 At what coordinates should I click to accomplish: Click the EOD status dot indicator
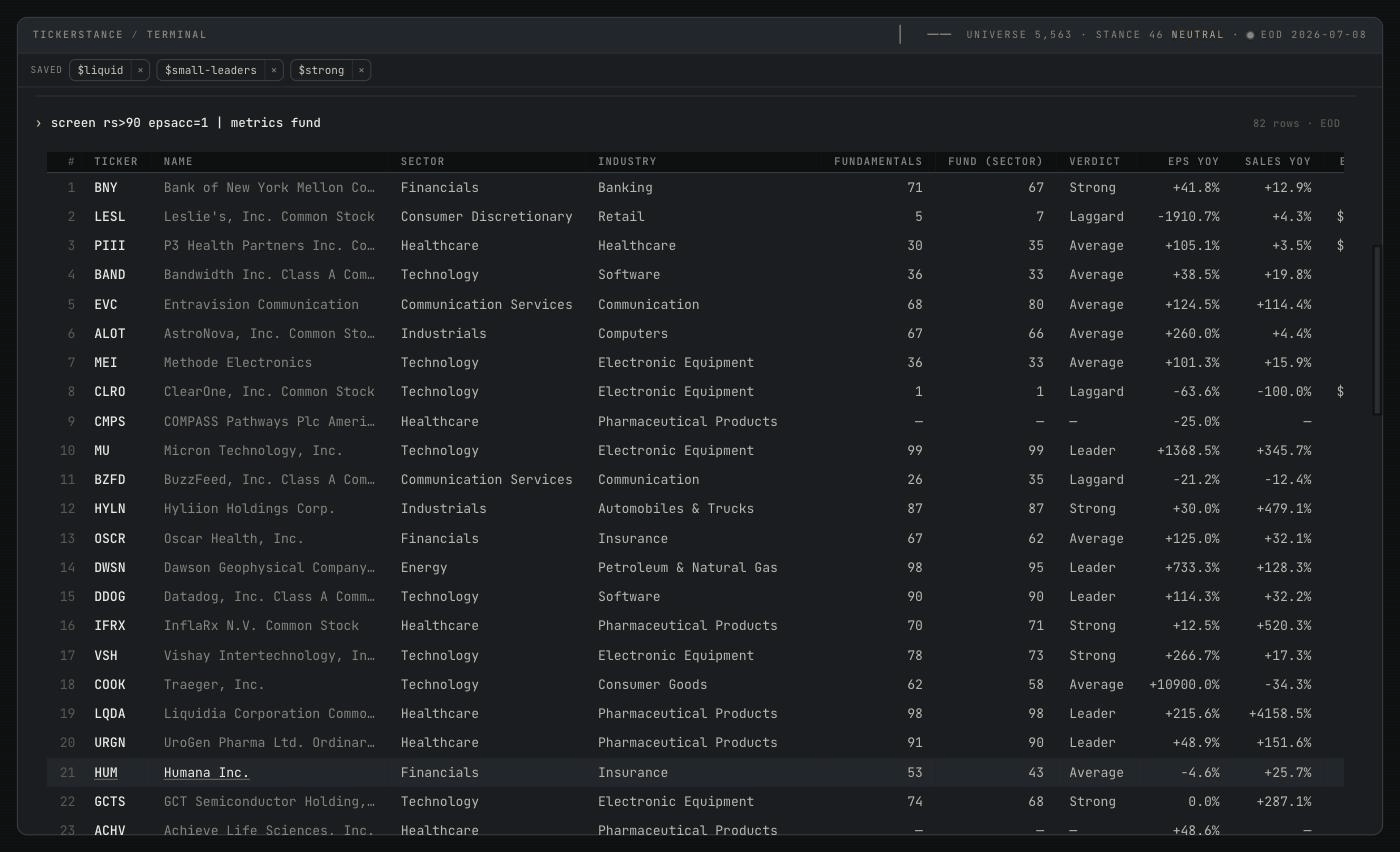(1250, 35)
